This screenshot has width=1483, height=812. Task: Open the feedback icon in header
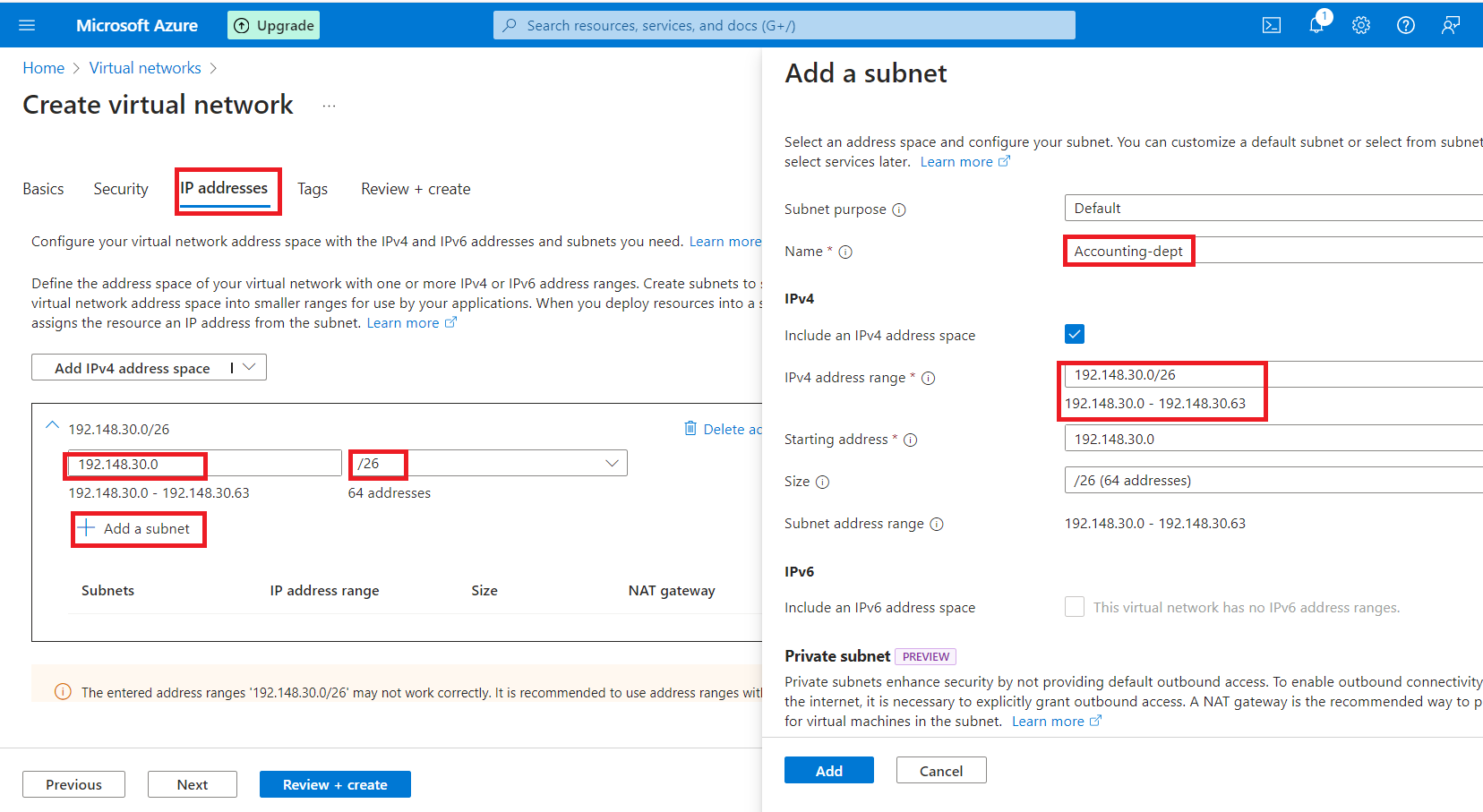coord(1450,25)
